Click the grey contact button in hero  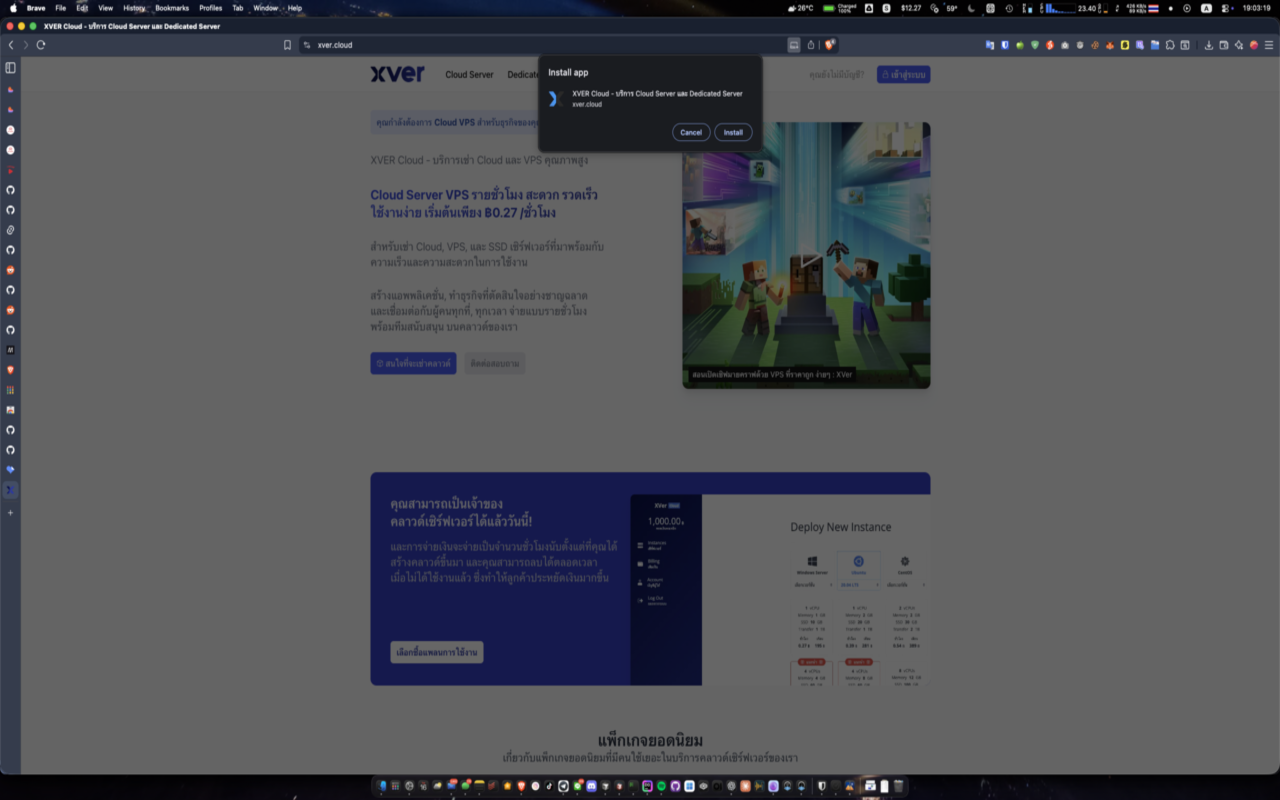pos(495,363)
